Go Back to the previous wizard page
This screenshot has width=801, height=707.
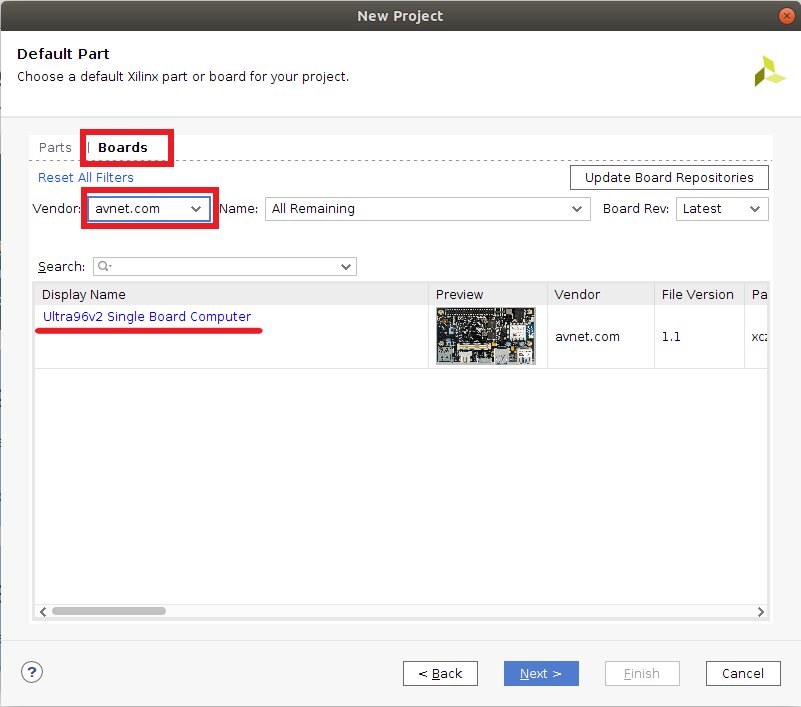[x=440, y=673]
